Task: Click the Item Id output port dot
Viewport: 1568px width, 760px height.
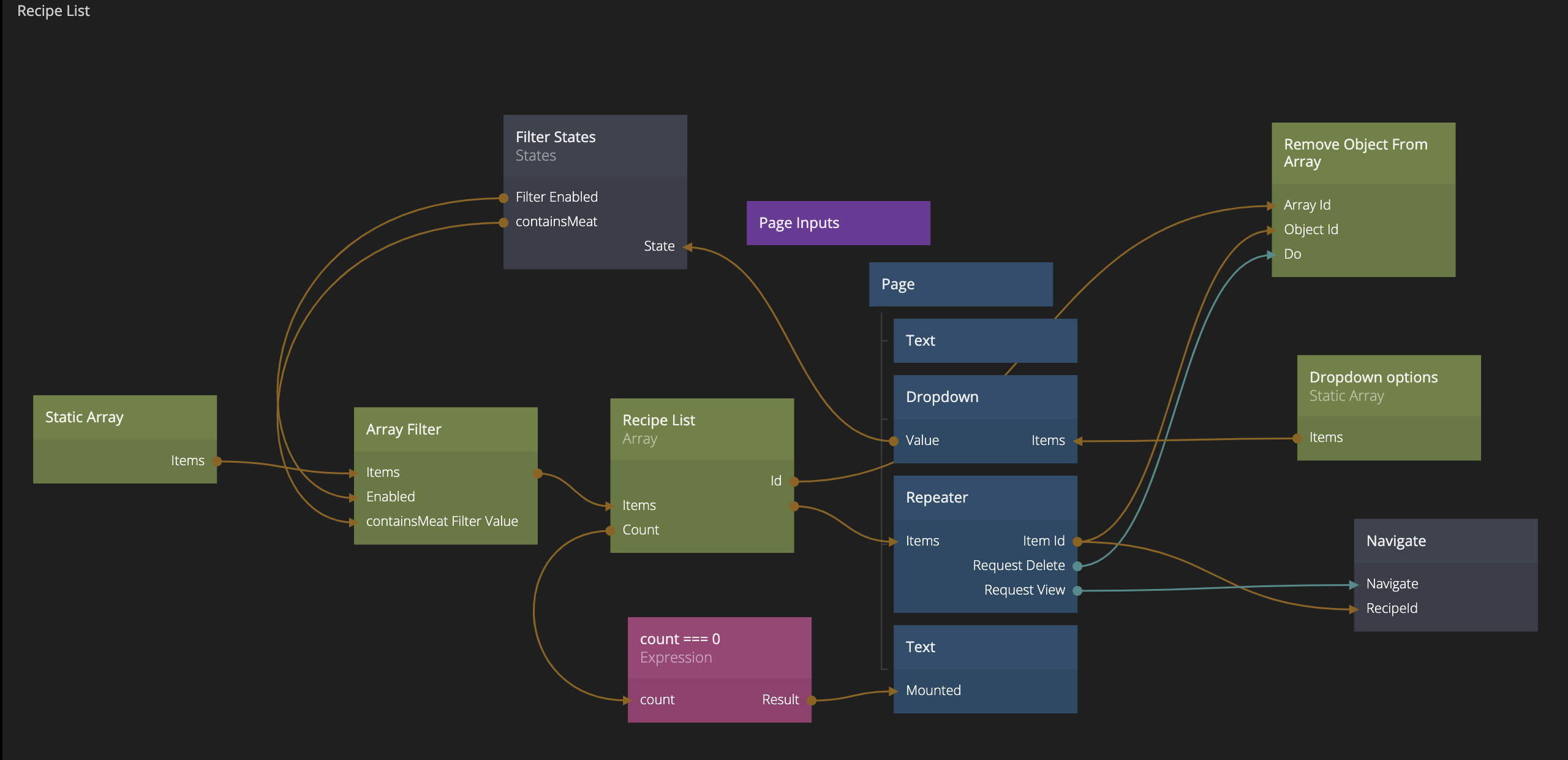Action: coord(1077,542)
